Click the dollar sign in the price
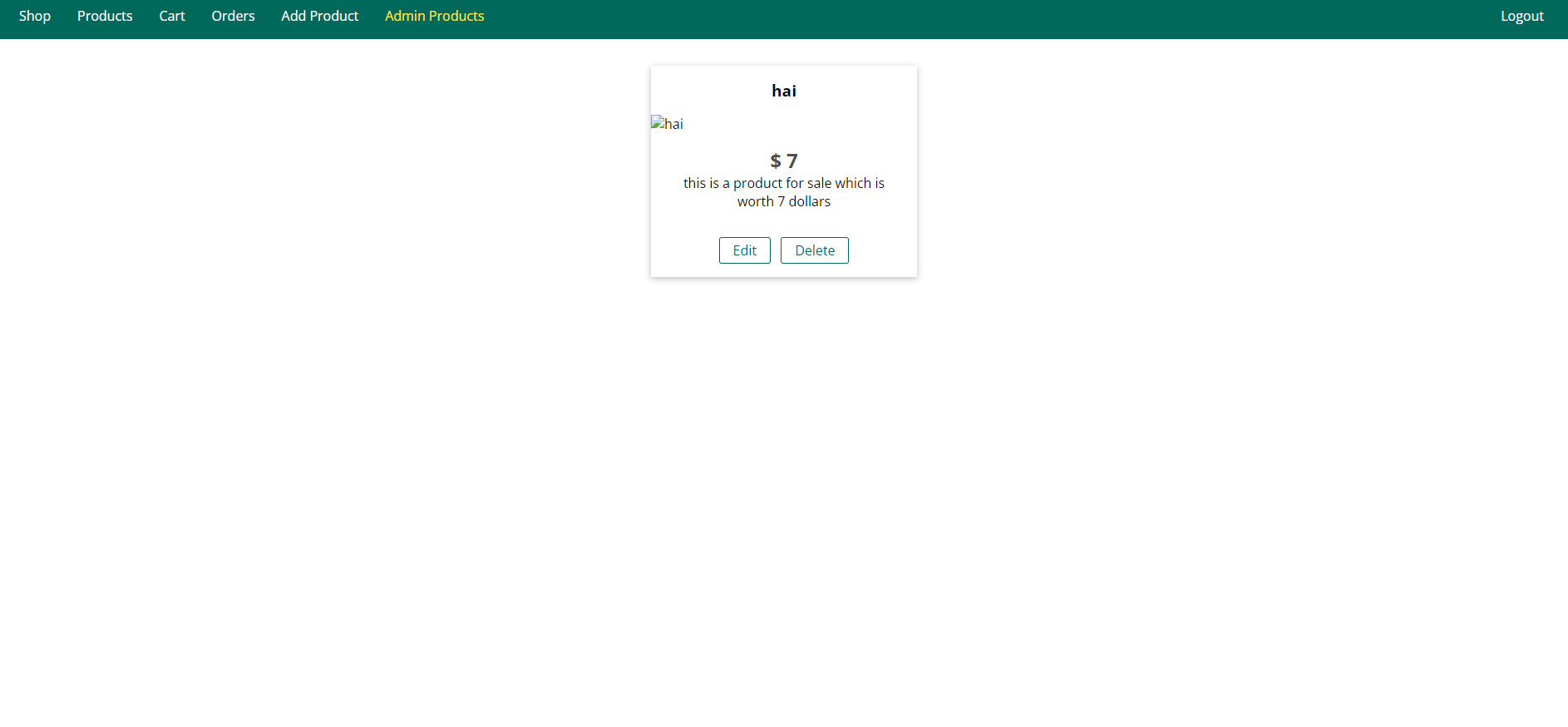1568x727 pixels. pyautogui.click(x=775, y=161)
